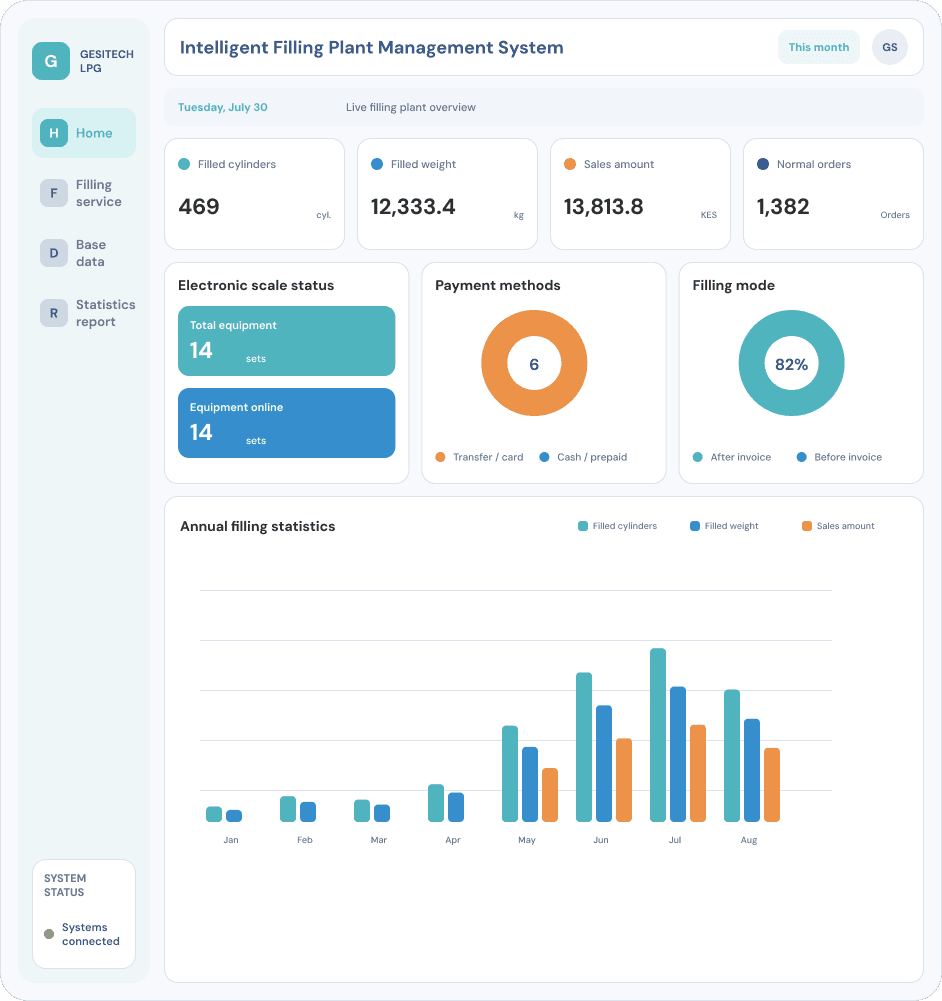Click the Statistics report R icon
Viewport: 942px width, 1001px height.
click(54, 313)
